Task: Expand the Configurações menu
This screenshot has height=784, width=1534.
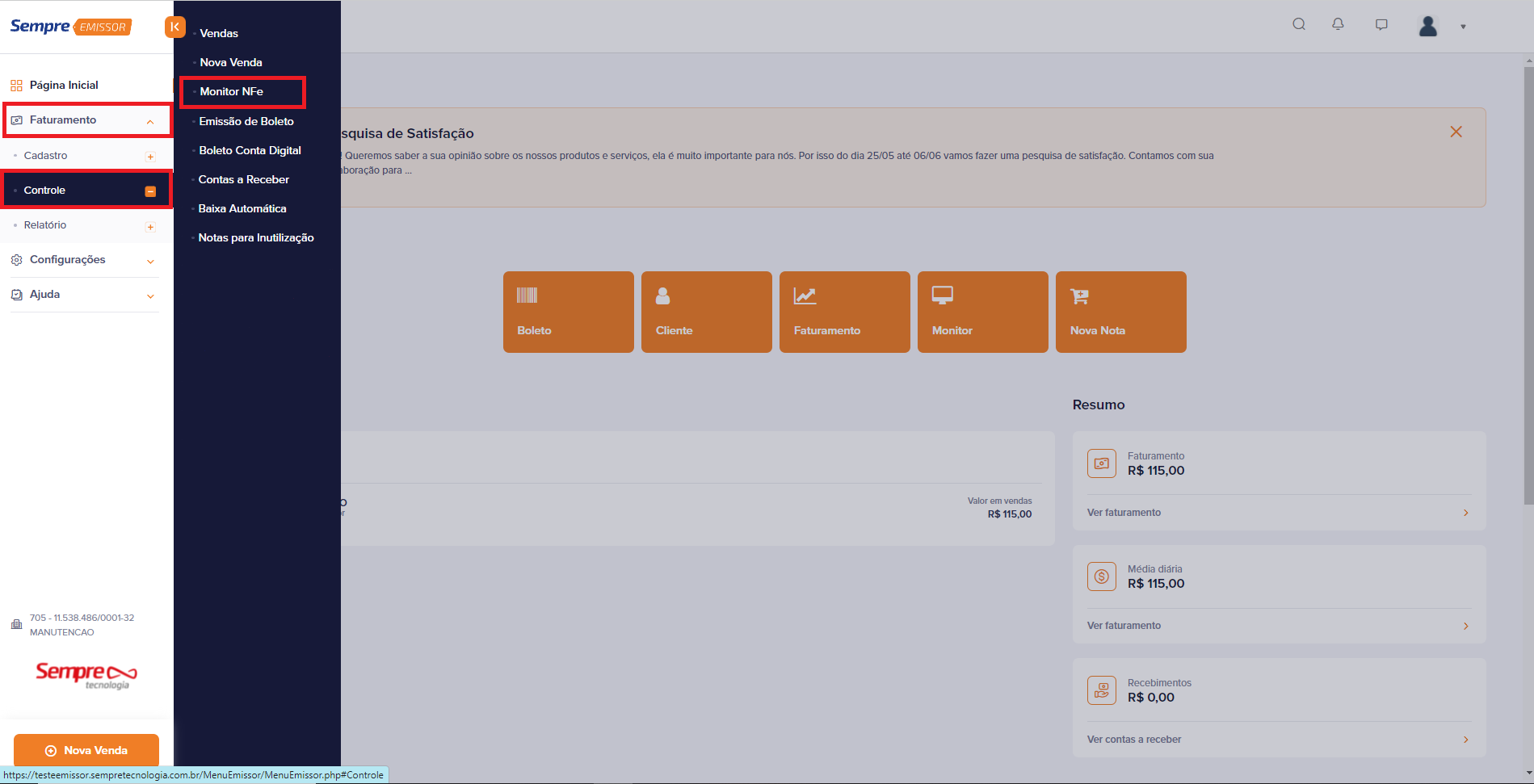Action: click(x=84, y=260)
